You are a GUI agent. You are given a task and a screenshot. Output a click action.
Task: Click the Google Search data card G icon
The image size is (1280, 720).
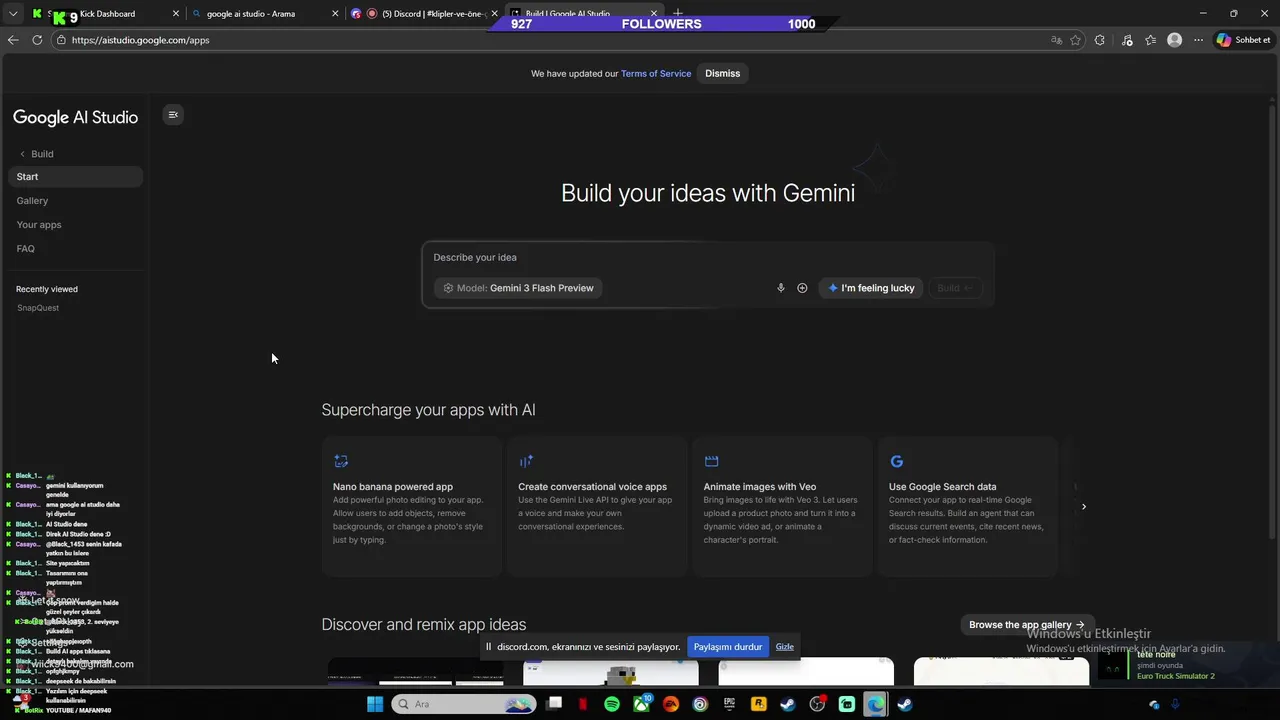point(896,461)
